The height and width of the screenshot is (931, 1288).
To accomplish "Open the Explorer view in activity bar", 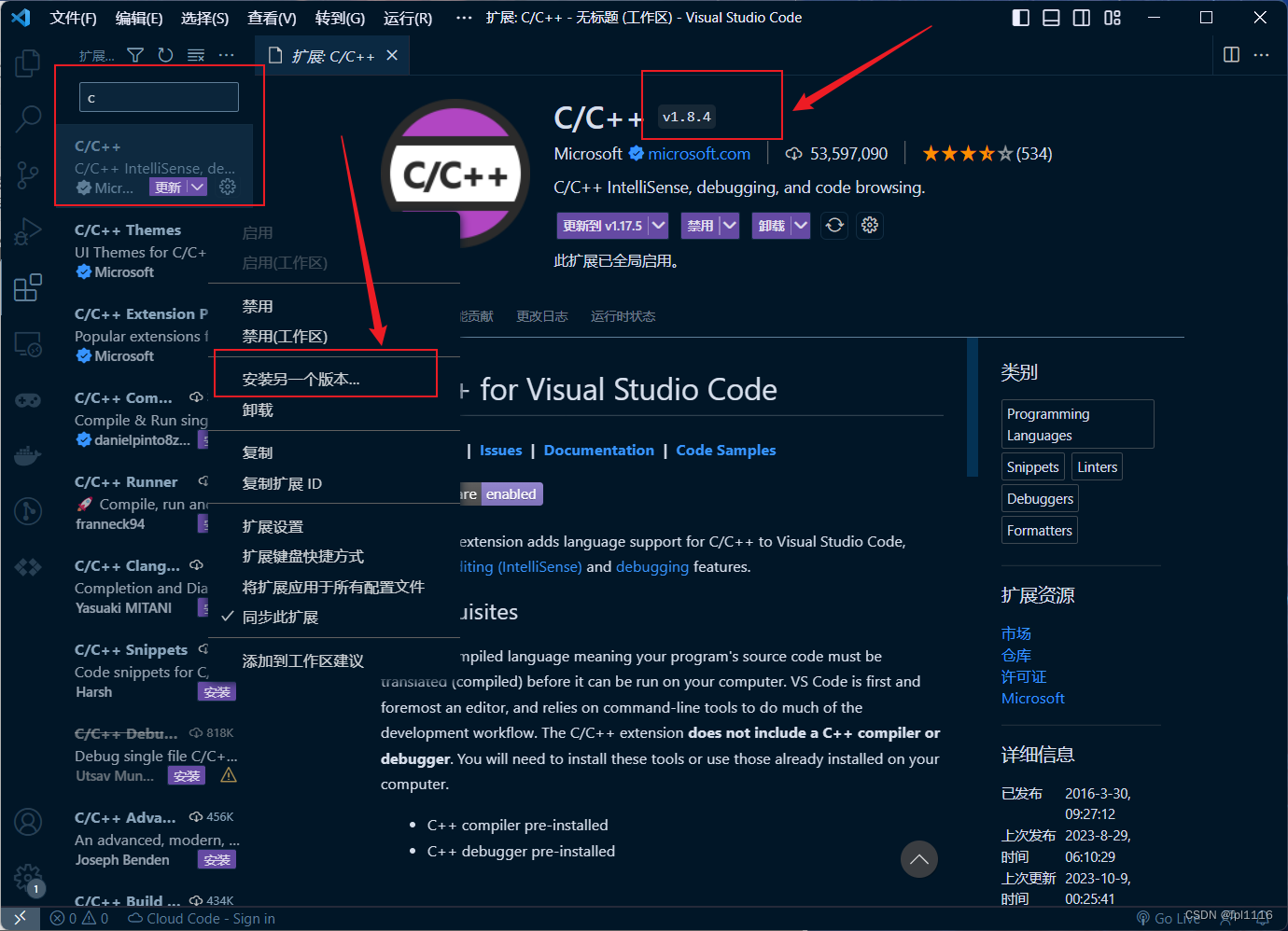I will click(28, 63).
